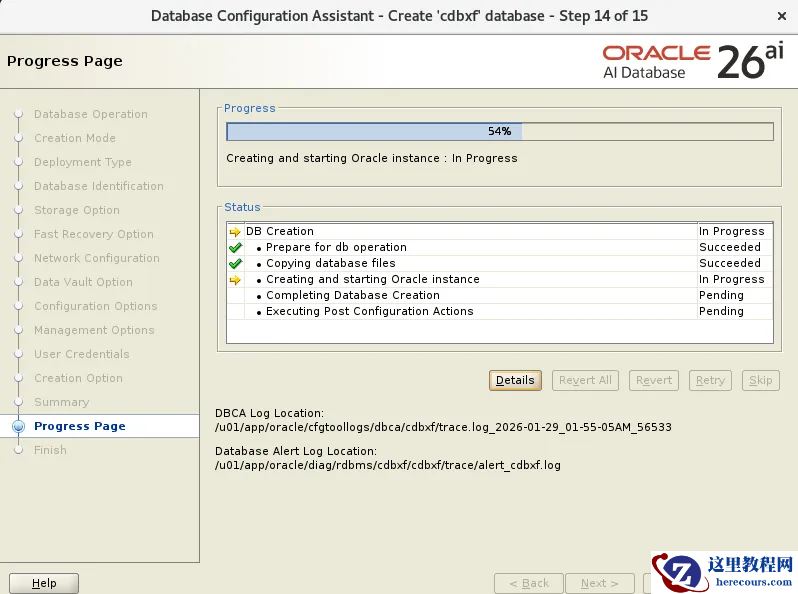Click the alert_cdbxf.log path text
This screenshot has width=798, height=594.
388,465
